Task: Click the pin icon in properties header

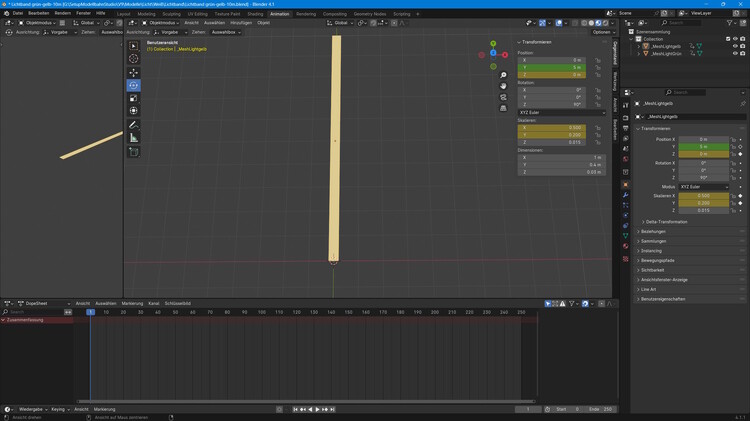Action: 742,103
